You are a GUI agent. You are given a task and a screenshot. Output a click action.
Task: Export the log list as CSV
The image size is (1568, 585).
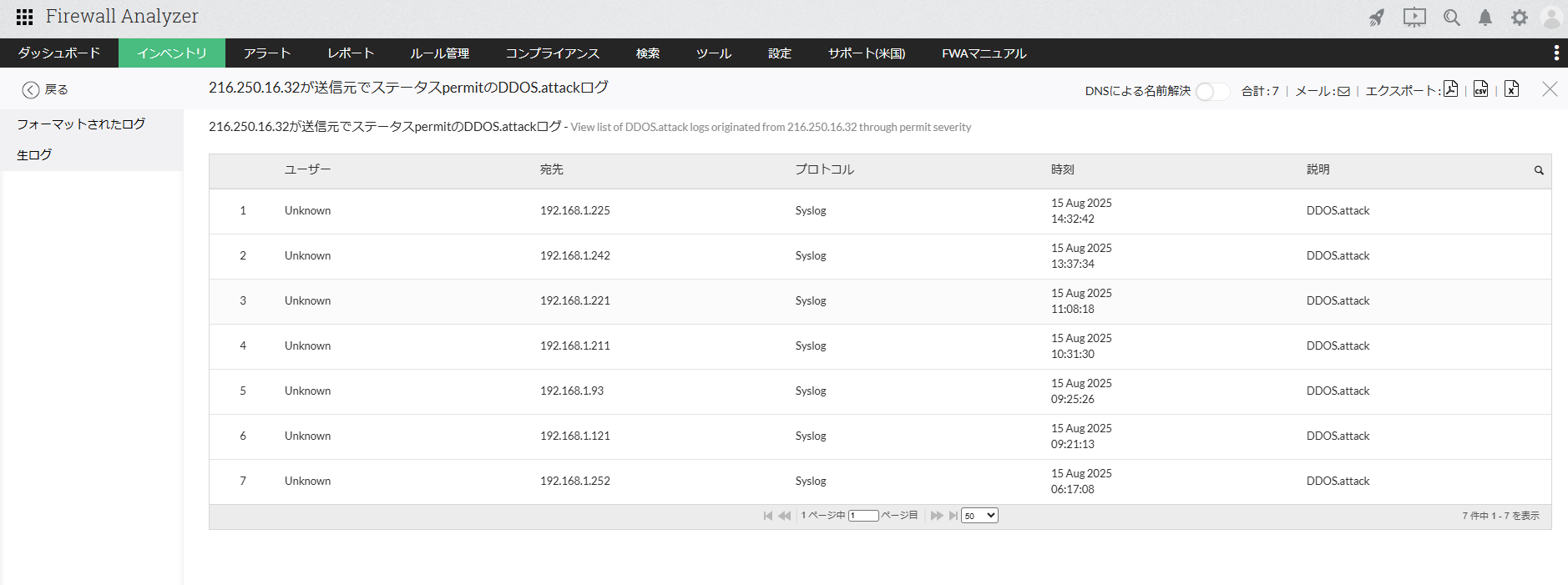tap(1480, 89)
